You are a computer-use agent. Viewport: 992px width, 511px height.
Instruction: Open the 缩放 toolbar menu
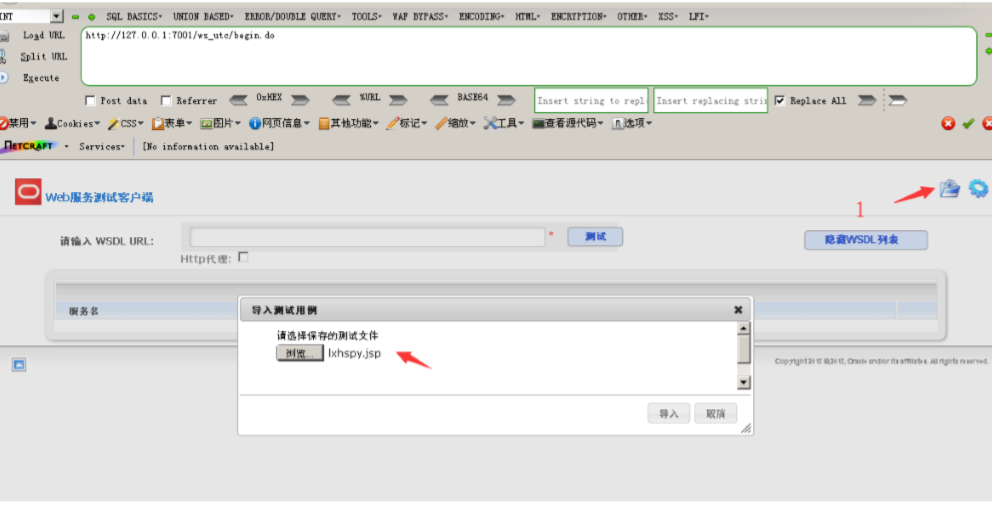pos(455,123)
